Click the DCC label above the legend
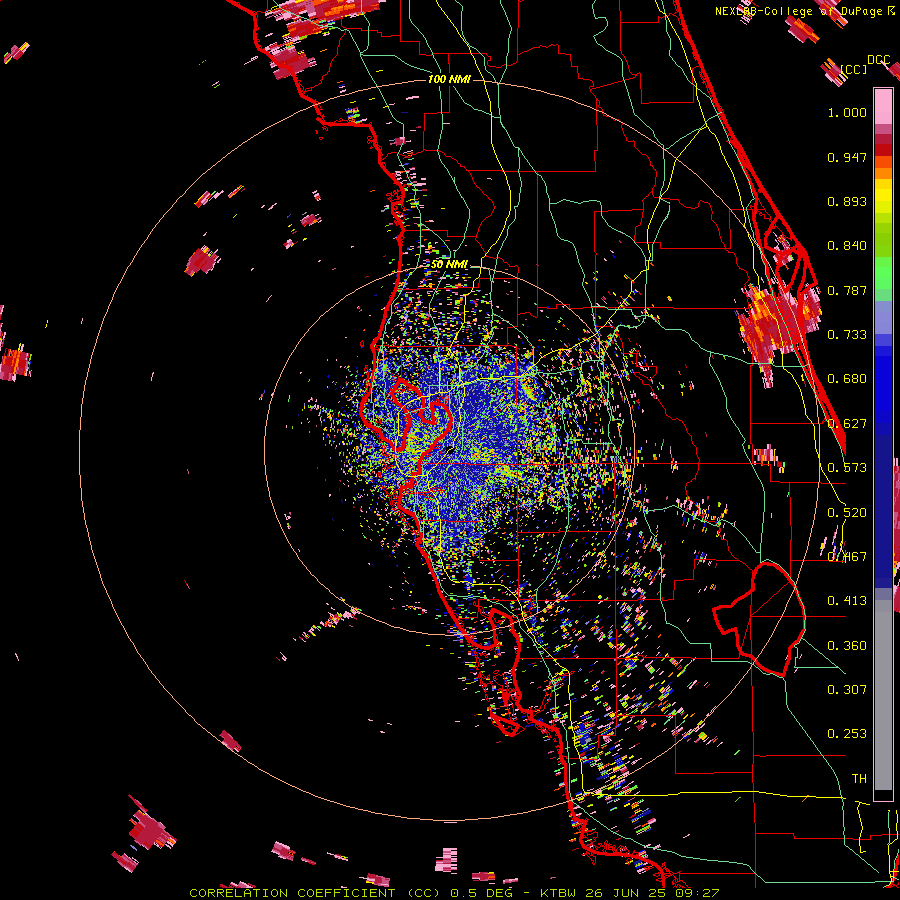 pos(878,60)
